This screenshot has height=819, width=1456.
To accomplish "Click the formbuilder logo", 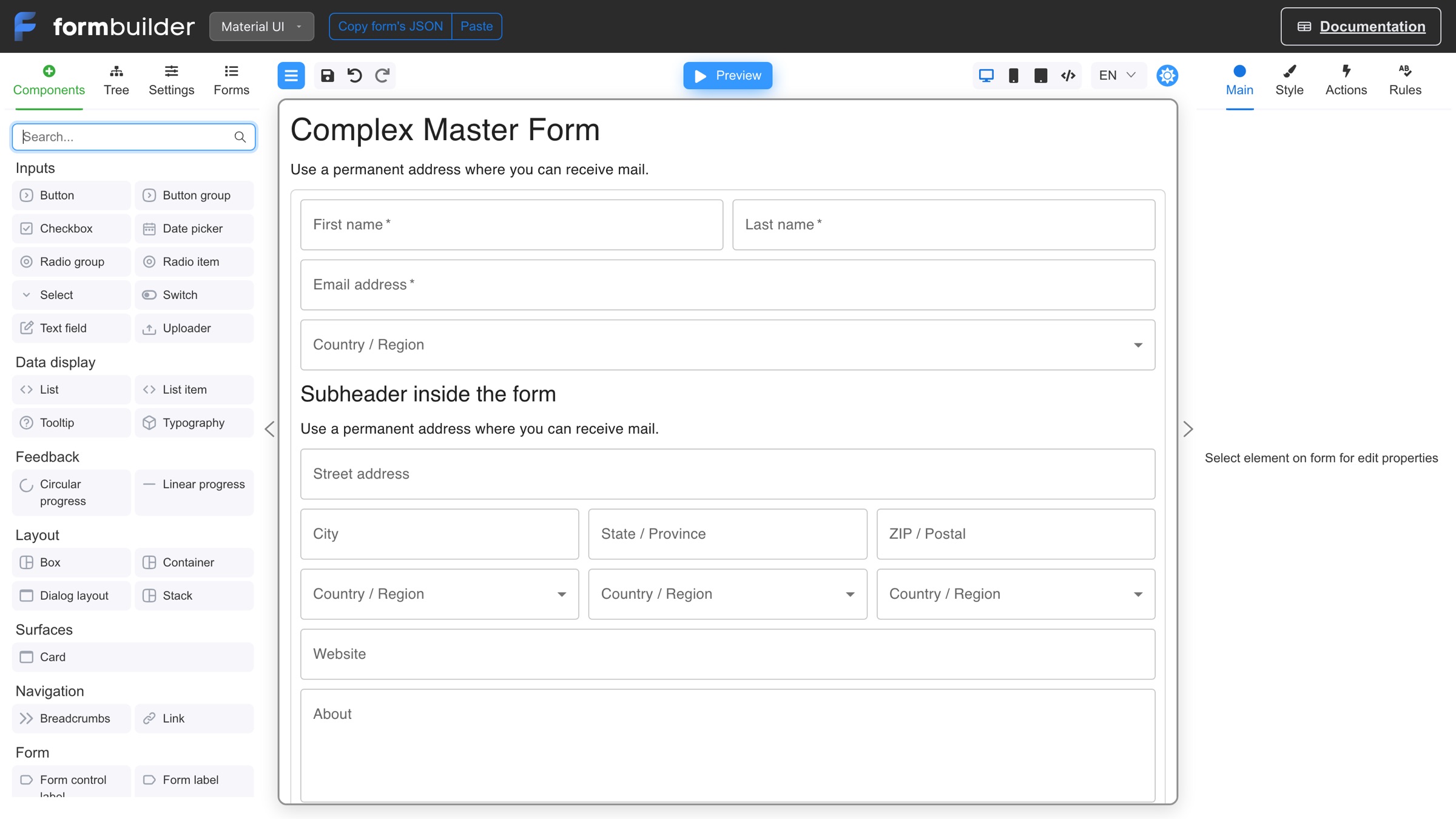I will tap(104, 26).
